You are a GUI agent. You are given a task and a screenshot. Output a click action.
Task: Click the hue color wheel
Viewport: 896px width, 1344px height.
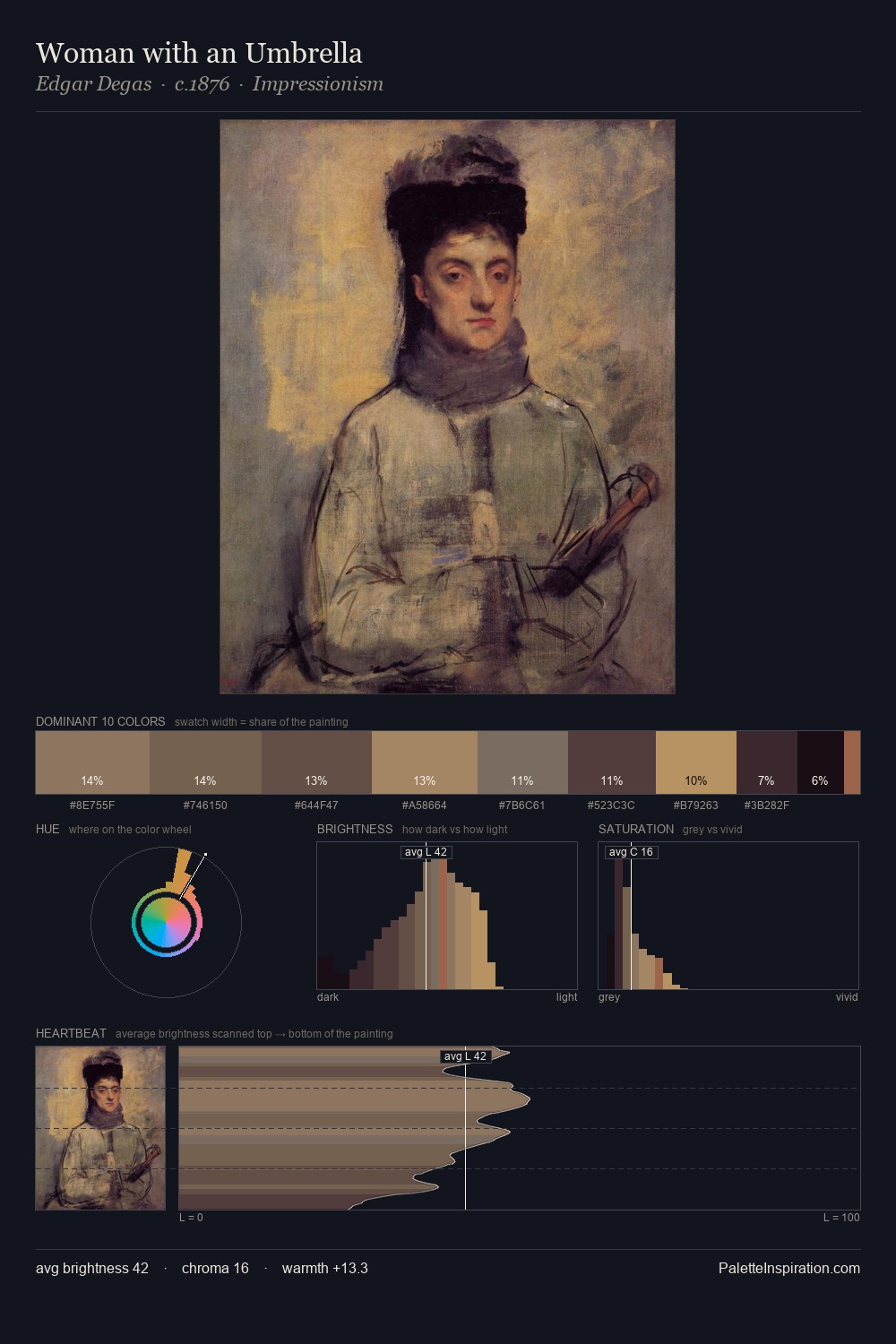(x=166, y=922)
